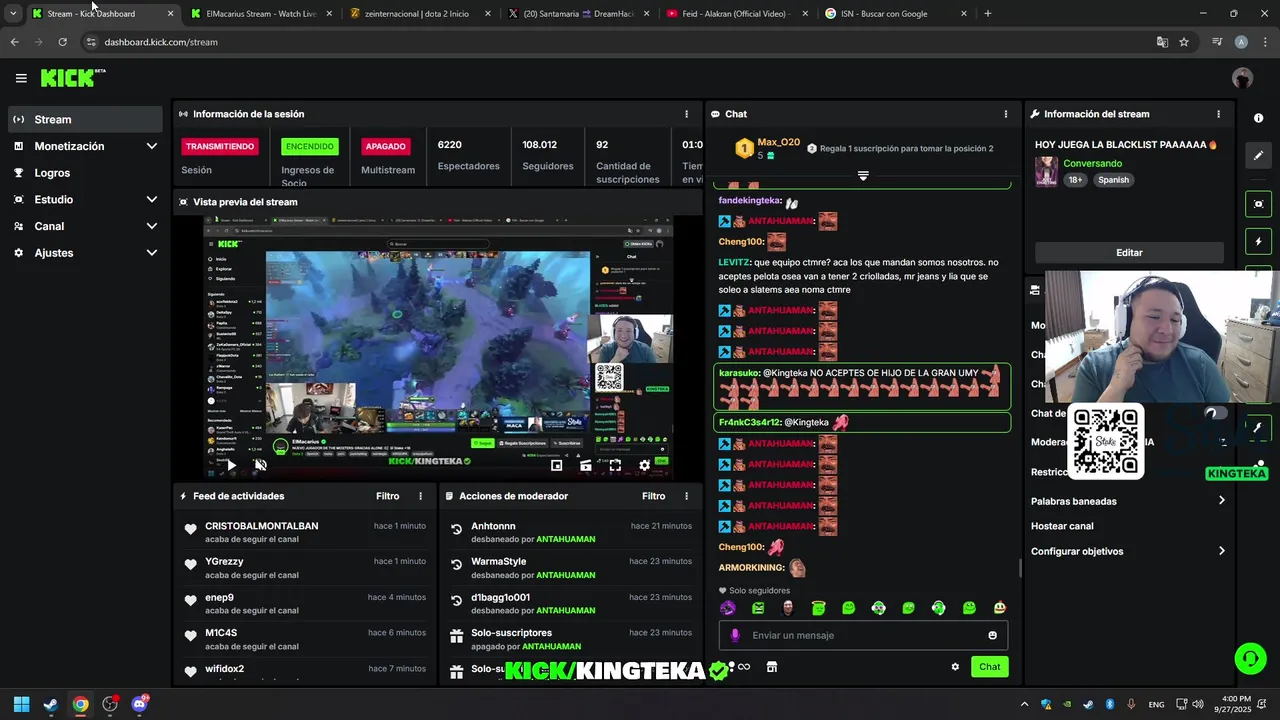Click the info icon in right rail
1280x720 pixels.
(x=1258, y=118)
